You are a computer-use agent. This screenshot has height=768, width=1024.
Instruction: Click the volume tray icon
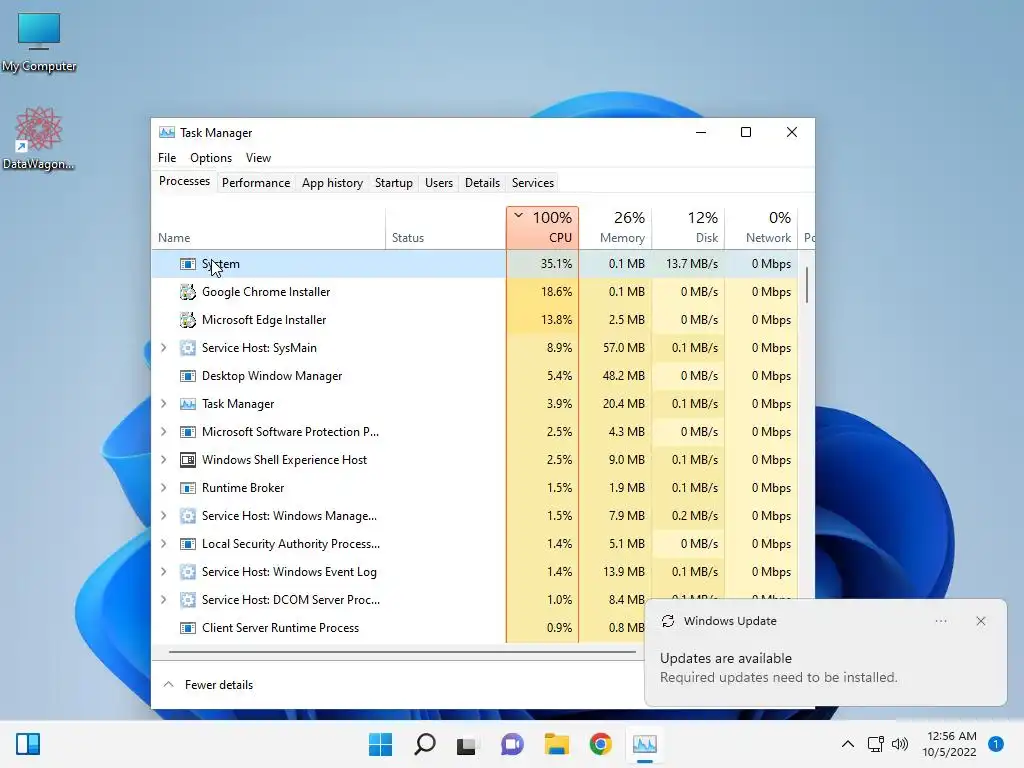[900, 744]
